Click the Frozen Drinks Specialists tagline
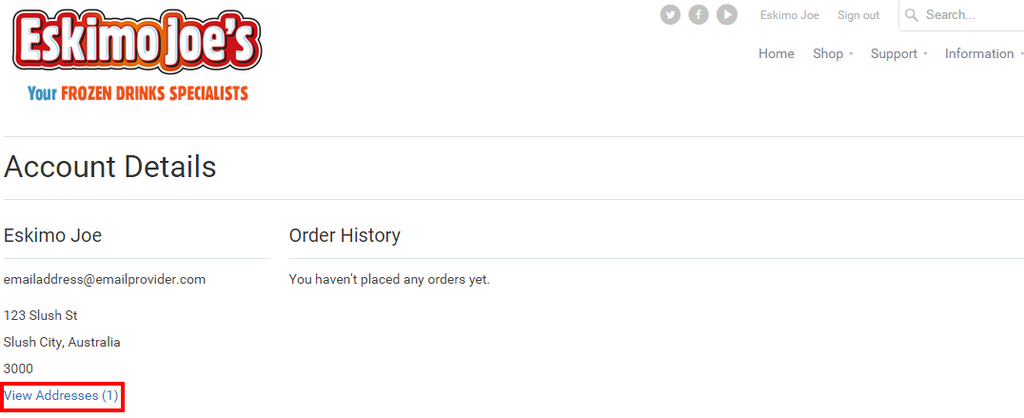This screenshot has width=1024, height=418. pos(137,93)
